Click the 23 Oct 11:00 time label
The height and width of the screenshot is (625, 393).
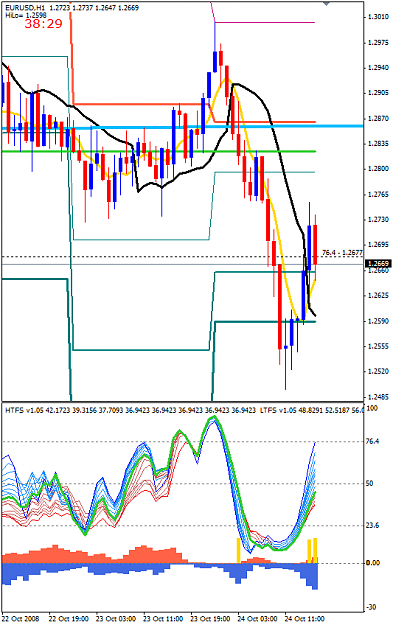coord(163,619)
